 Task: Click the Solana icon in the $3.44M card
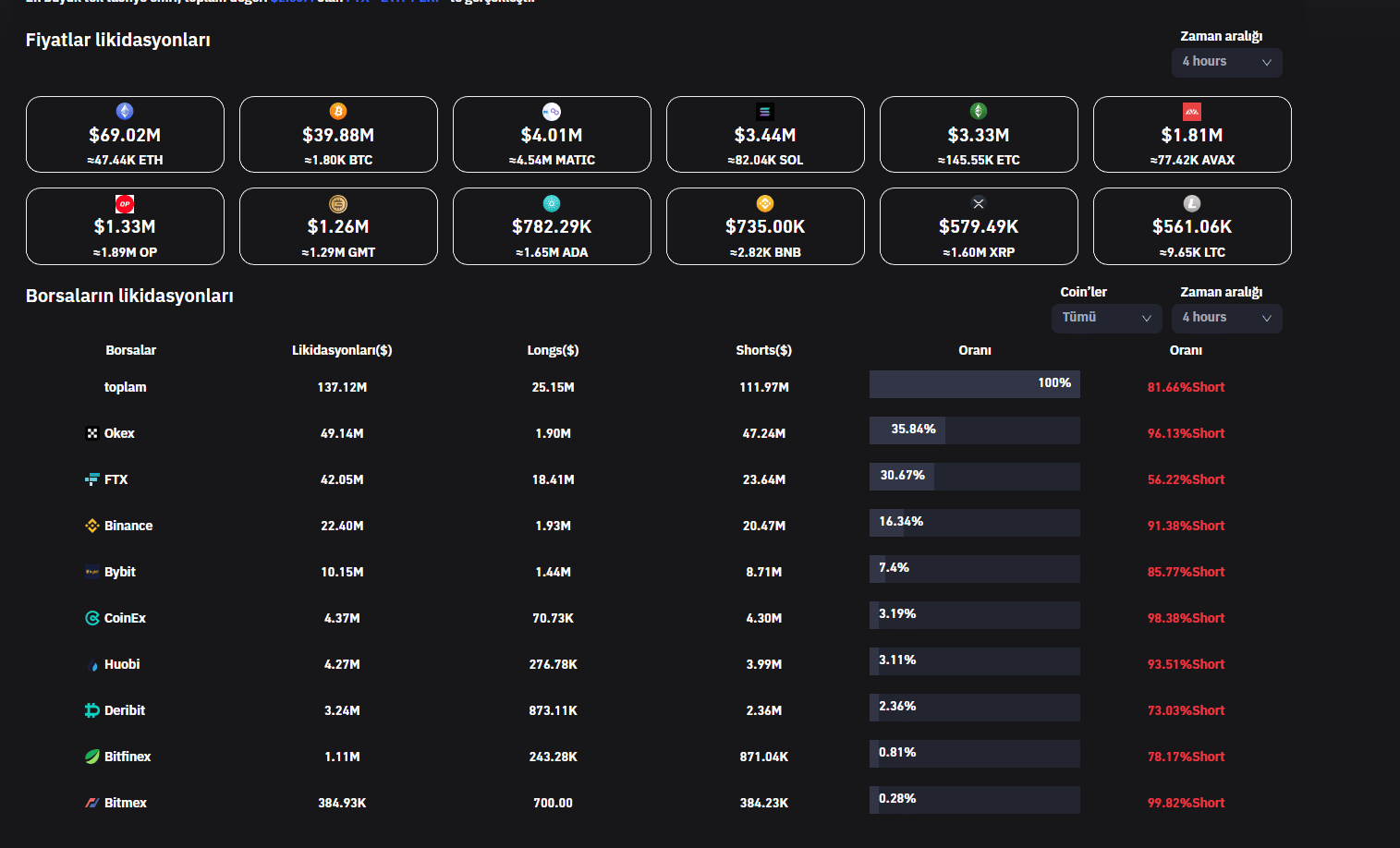pos(765,111)
